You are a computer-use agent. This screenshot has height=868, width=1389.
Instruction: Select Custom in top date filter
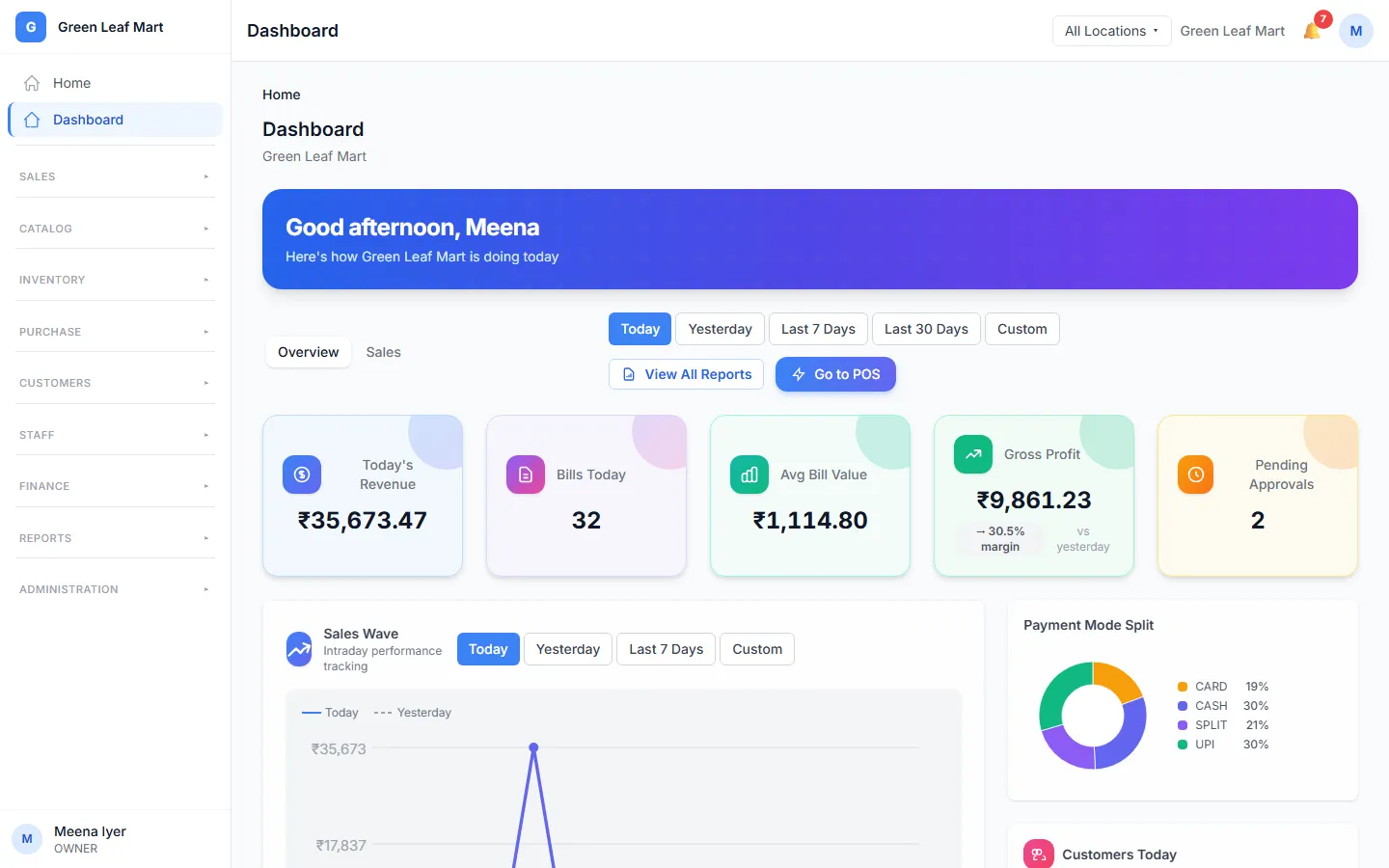tap(1022, 329)
